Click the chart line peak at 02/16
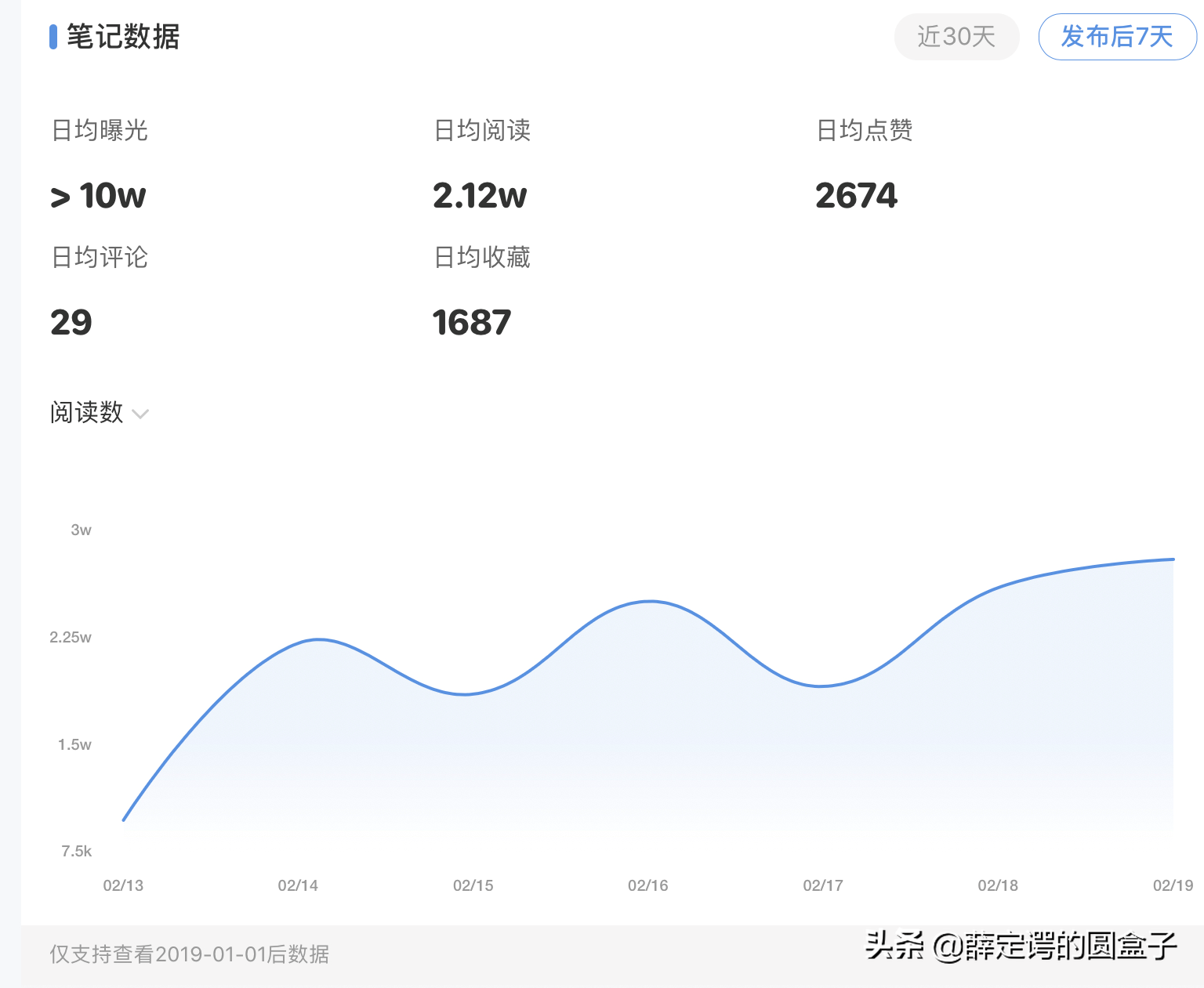Image resolution: width=1204 pixels, height=988 pixels. 650,602
